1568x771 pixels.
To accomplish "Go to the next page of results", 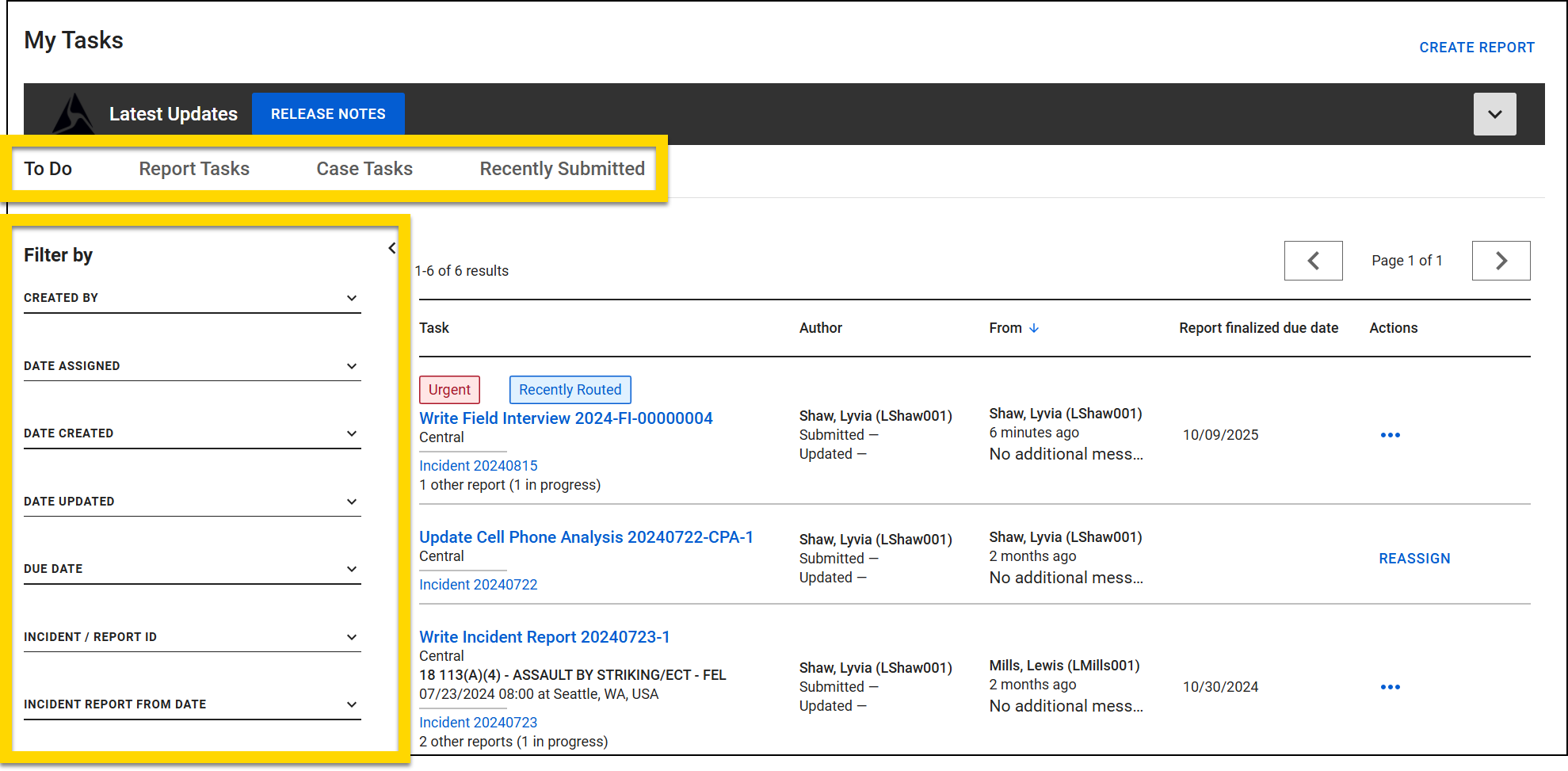I will point(1501,260).
